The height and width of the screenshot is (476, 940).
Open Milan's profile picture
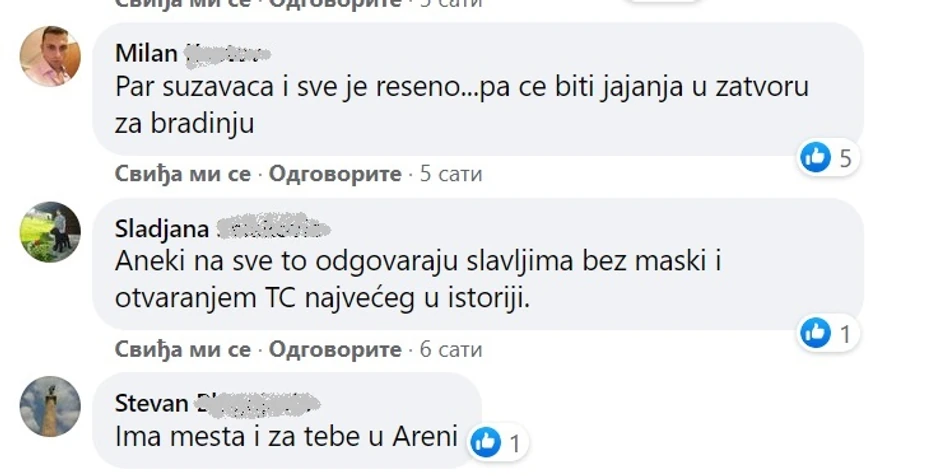pyautogui.click(x=50, y=55)
